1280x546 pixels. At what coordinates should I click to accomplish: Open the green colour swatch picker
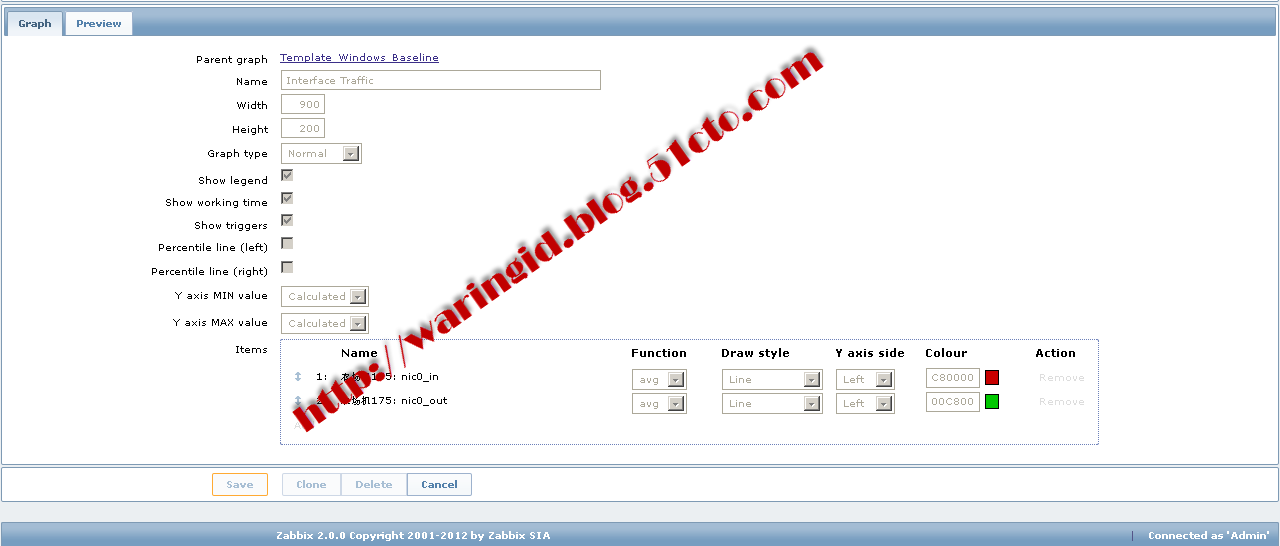pyautogui.click(x=992, y=401)
